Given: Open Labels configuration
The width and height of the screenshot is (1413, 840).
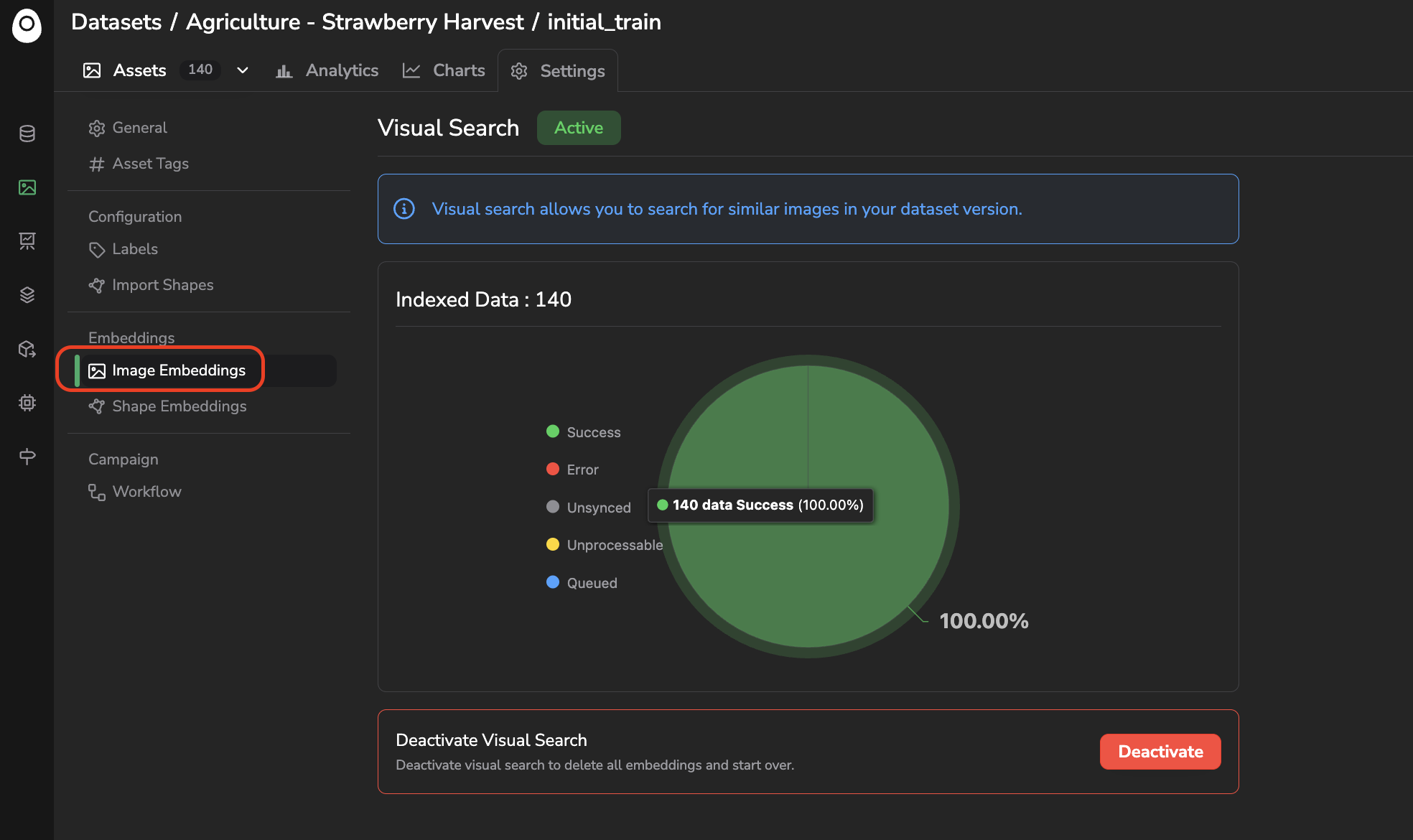Looking at the screenshot, I should [123, 249].
